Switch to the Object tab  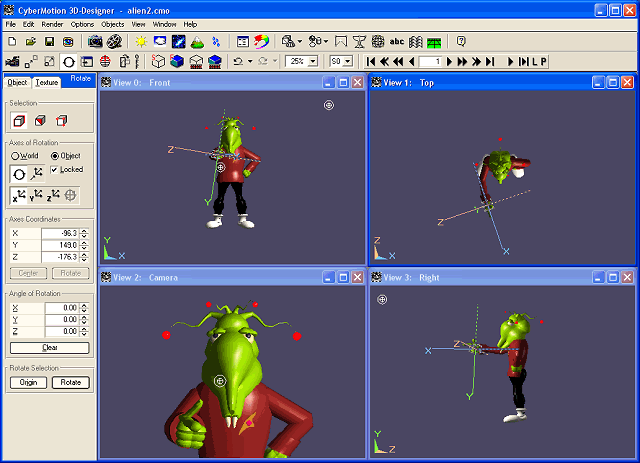click(x=17, y=82)
